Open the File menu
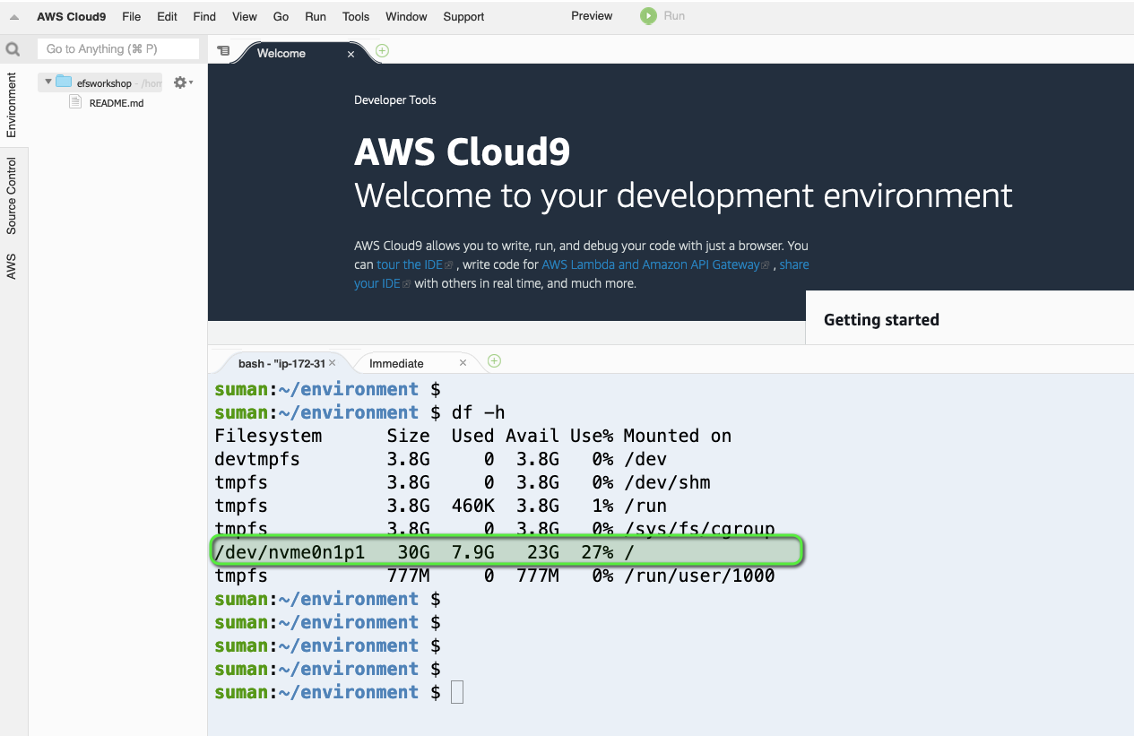1135x737 pixels. click(132, 17)
